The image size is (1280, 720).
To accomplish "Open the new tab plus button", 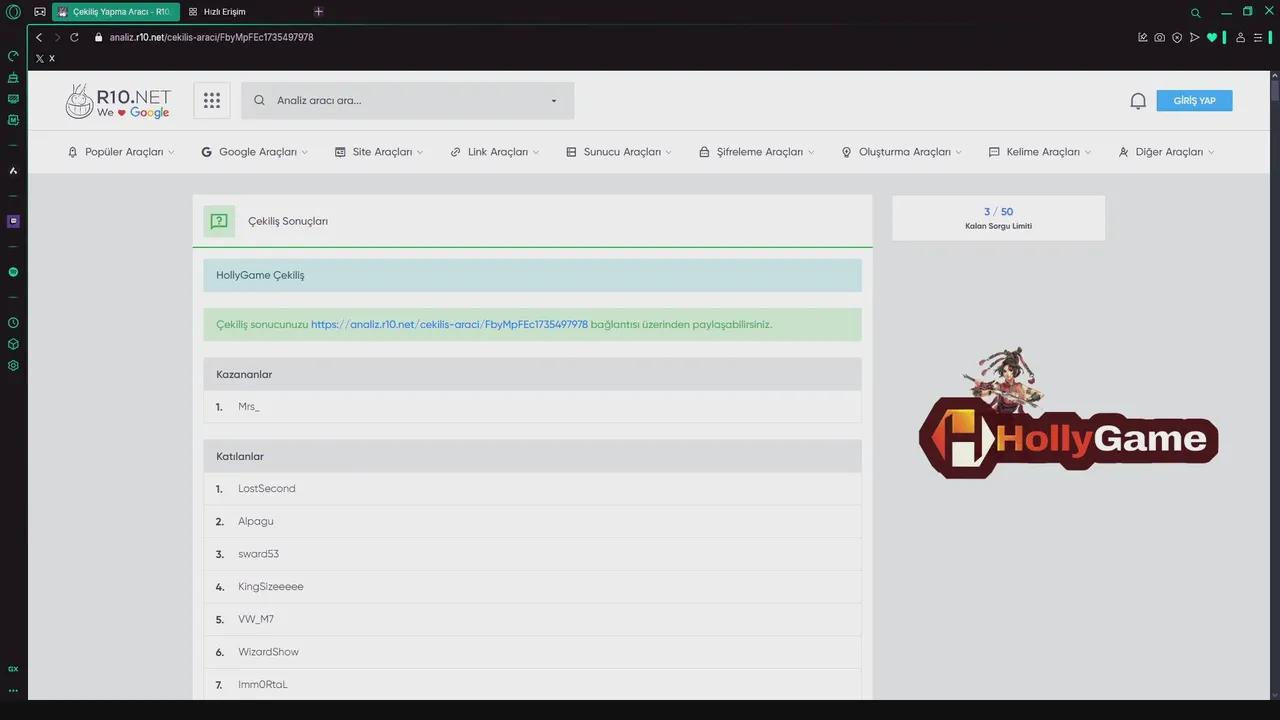I will 318,12.
